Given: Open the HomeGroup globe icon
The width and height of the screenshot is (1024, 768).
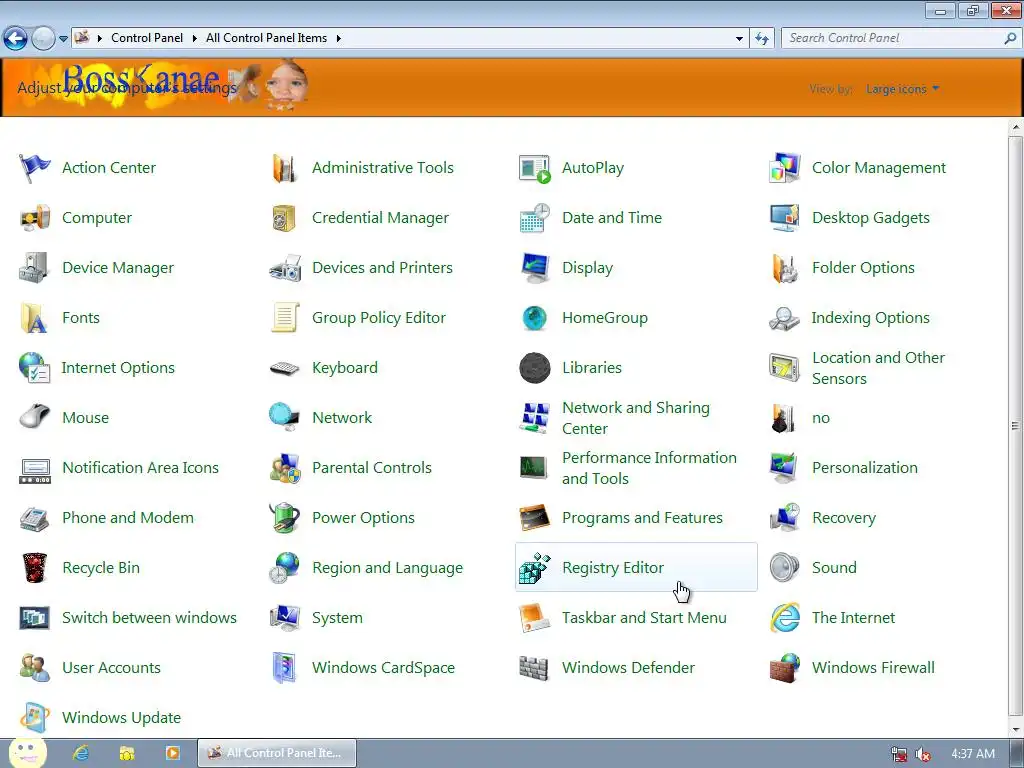Looking at the screenshot, I should (534, 318).
